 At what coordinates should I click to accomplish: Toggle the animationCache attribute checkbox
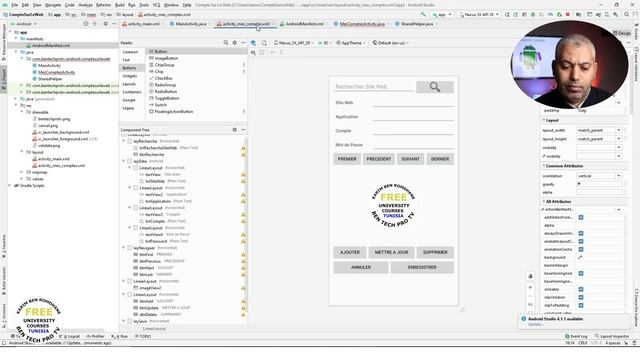[x=581, y=249]
